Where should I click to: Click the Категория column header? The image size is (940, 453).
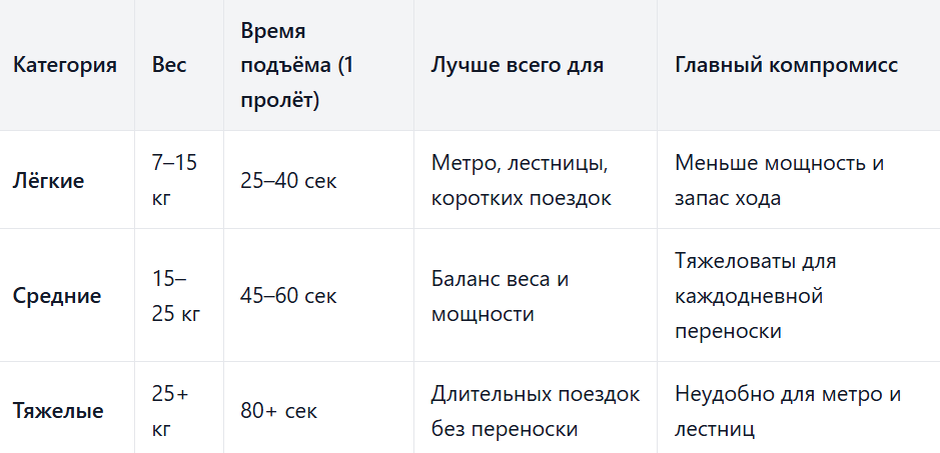tap(65, 65)
